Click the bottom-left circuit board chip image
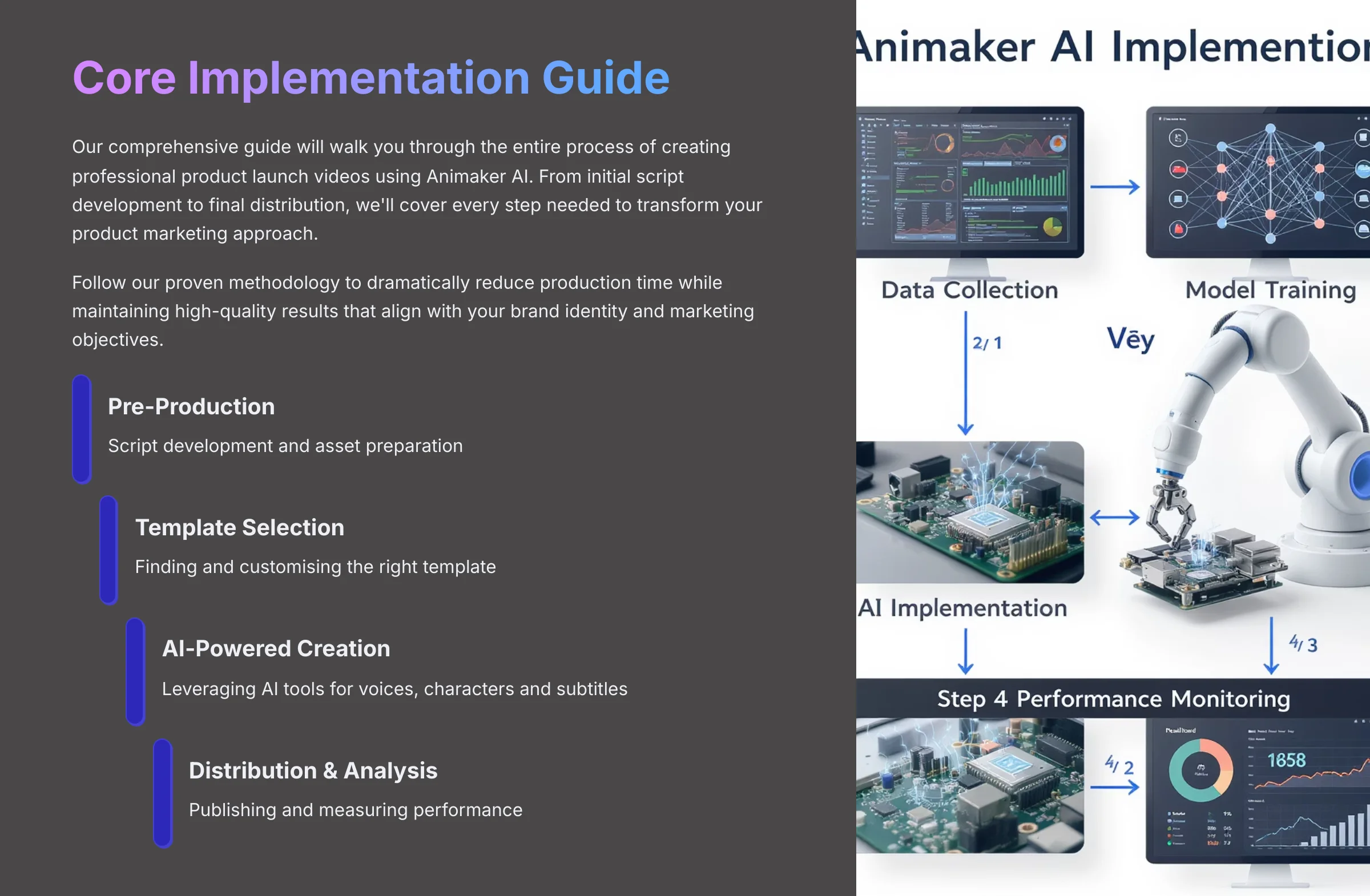 pyautogui.click(x=970, y=785)
